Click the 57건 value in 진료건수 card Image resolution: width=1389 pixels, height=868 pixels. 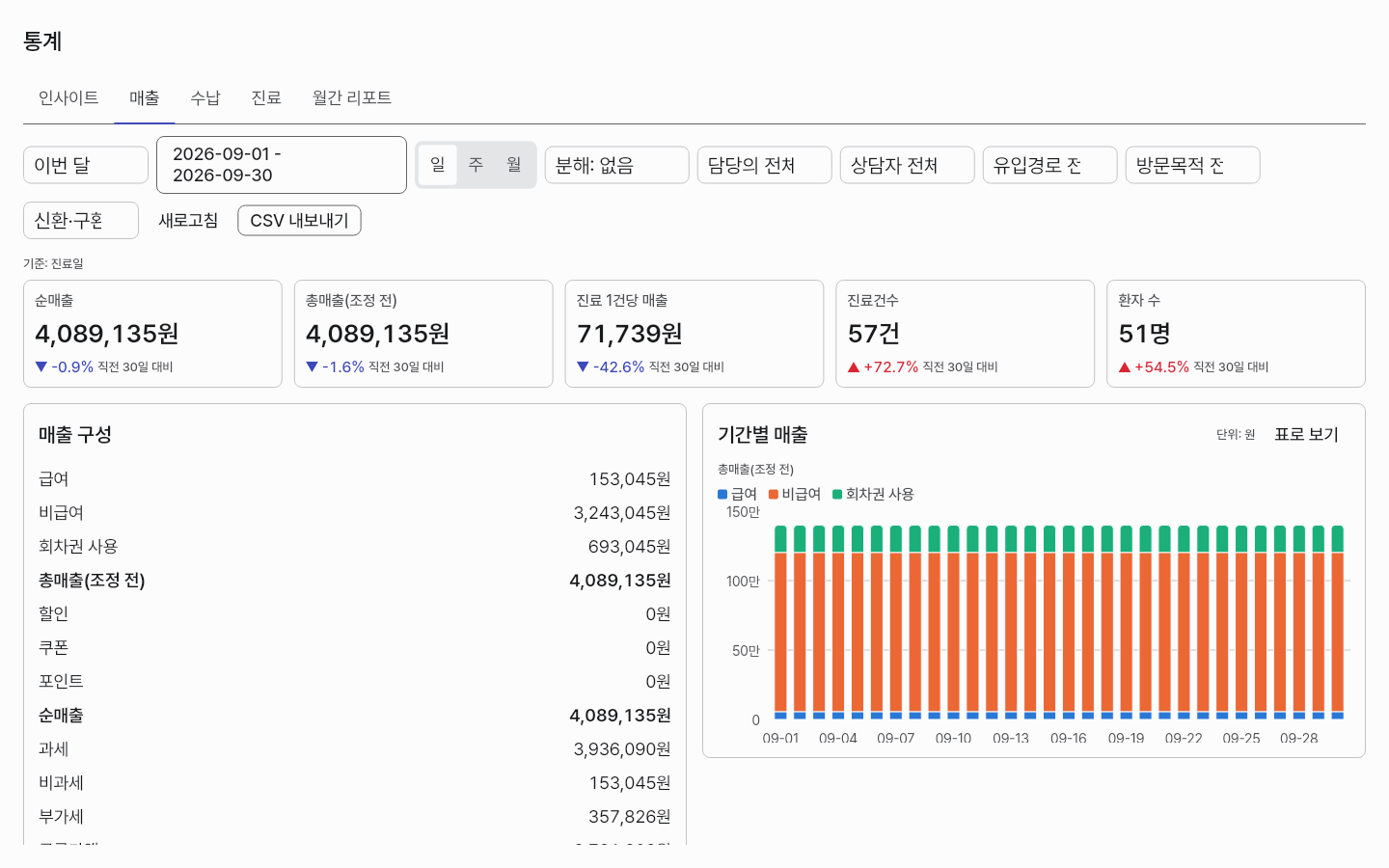pyautogui.click(x=874, y=334)
